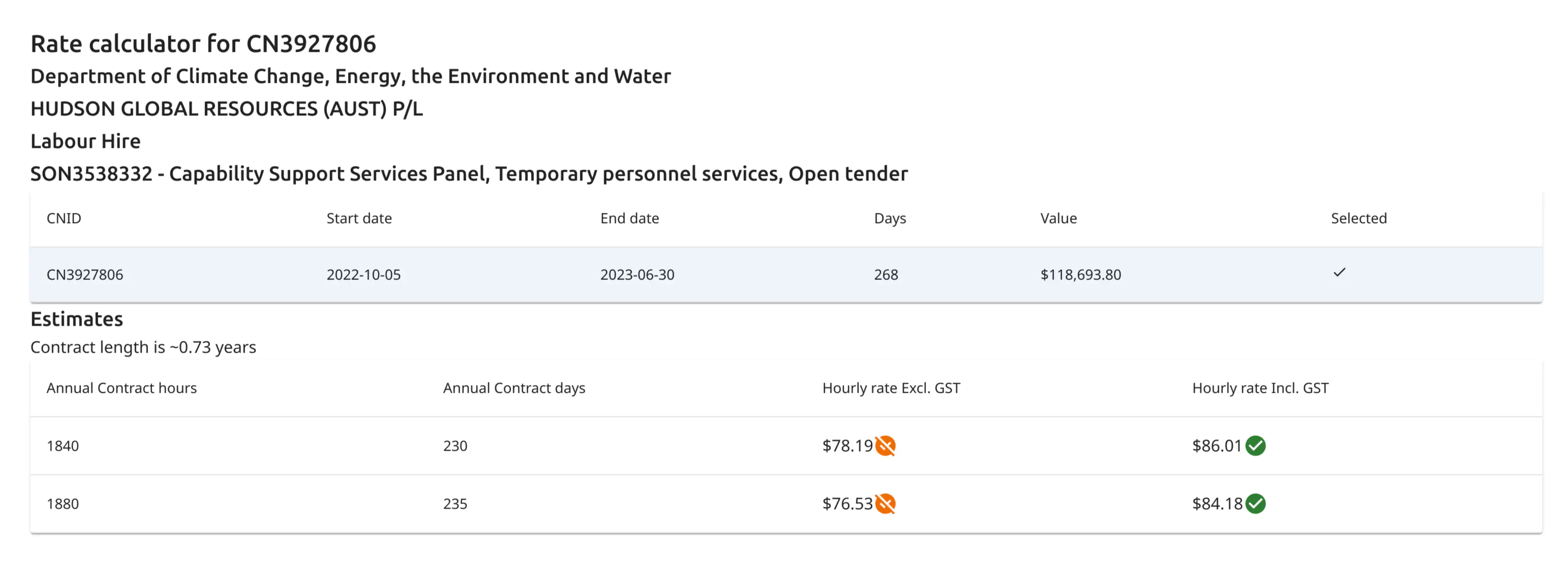The image size is (1568, 564).
Task: Click the Annual Contract hours header
Action: 122,388
